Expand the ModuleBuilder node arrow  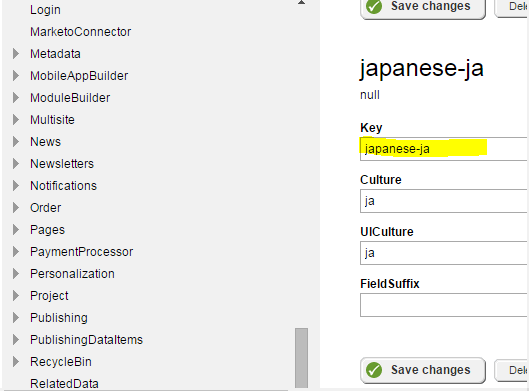[x=16, y=97]
